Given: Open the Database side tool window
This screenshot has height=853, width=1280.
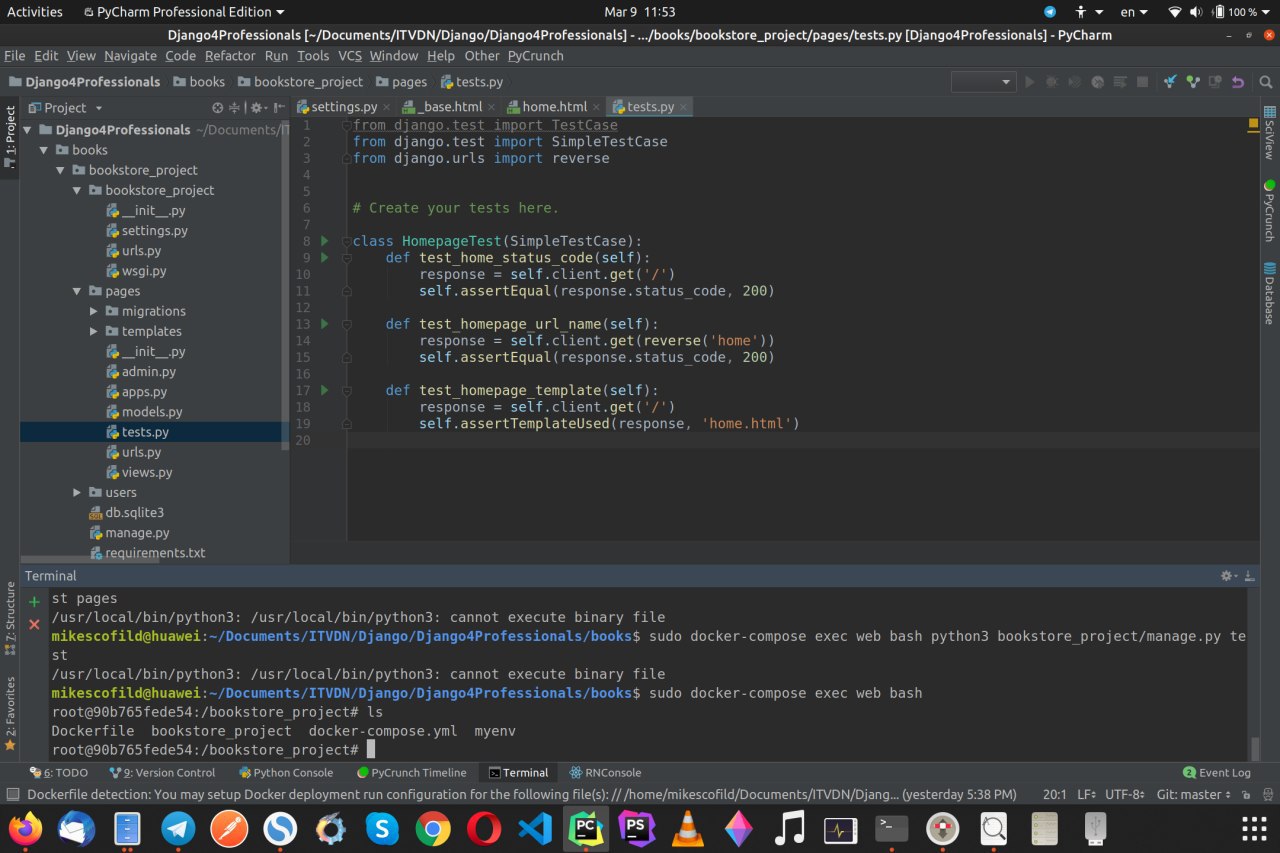Looking at the screenshot, I should click(x=1270, y=293).
